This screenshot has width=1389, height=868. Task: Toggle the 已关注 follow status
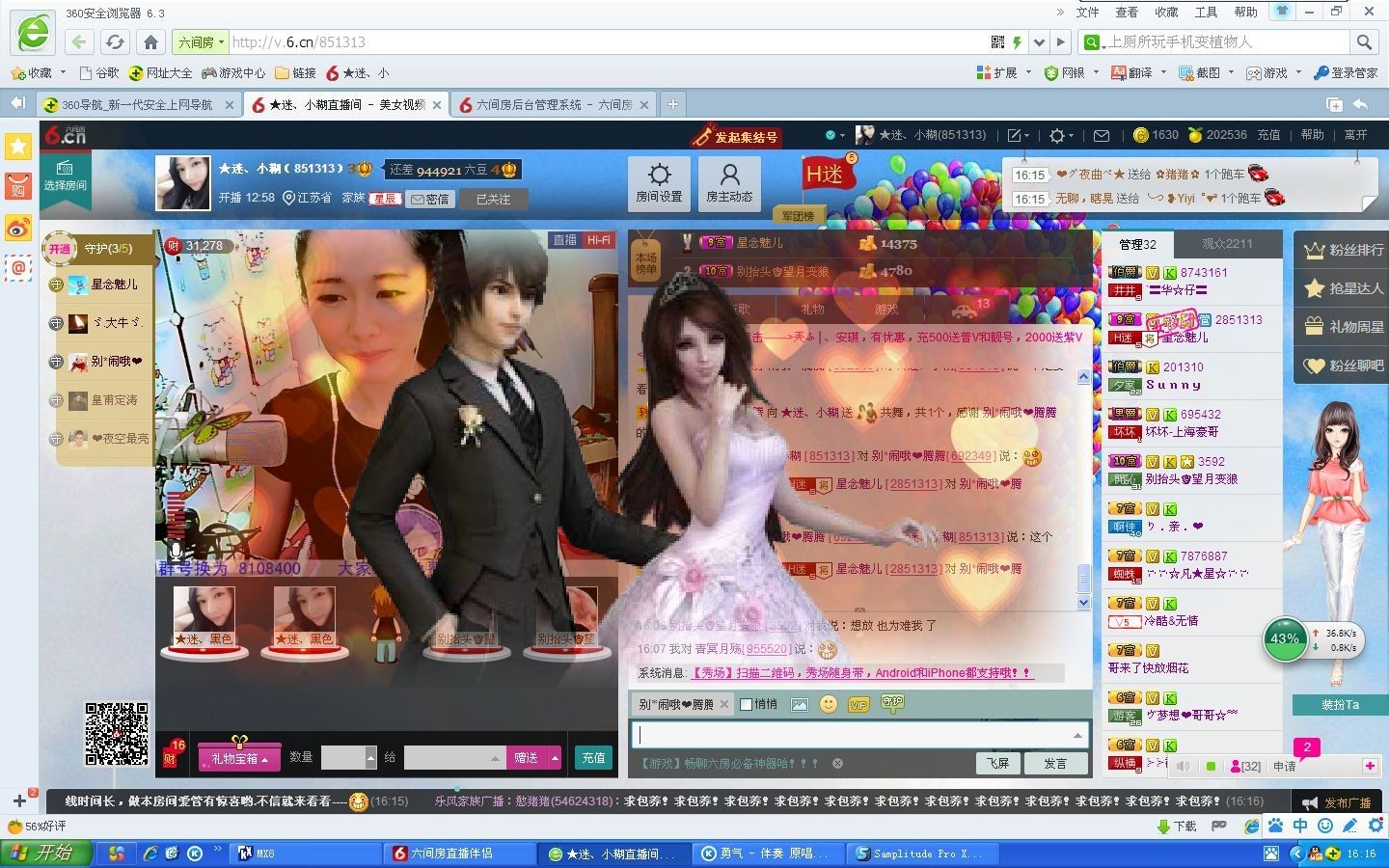493,200
